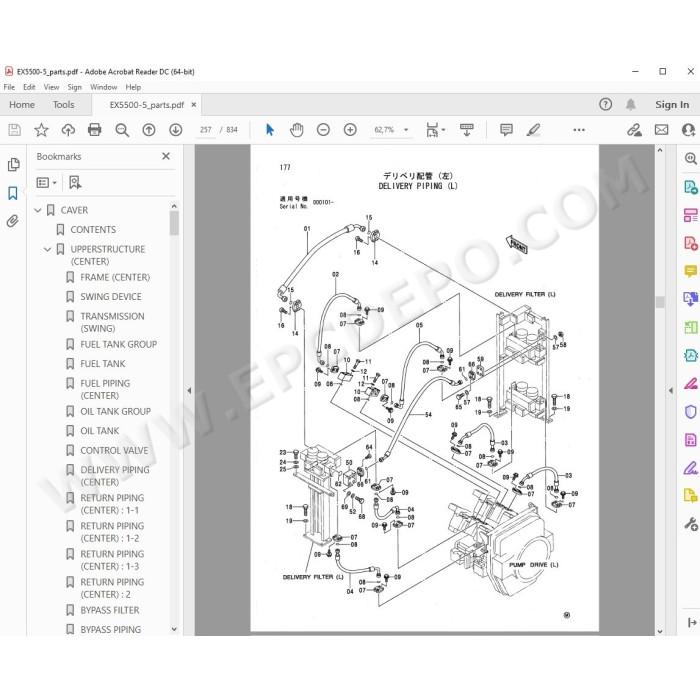This screenshot has width=700, height=700.
Task: Open the CONTROL VALVE bookmark
Action: (114, 450)
